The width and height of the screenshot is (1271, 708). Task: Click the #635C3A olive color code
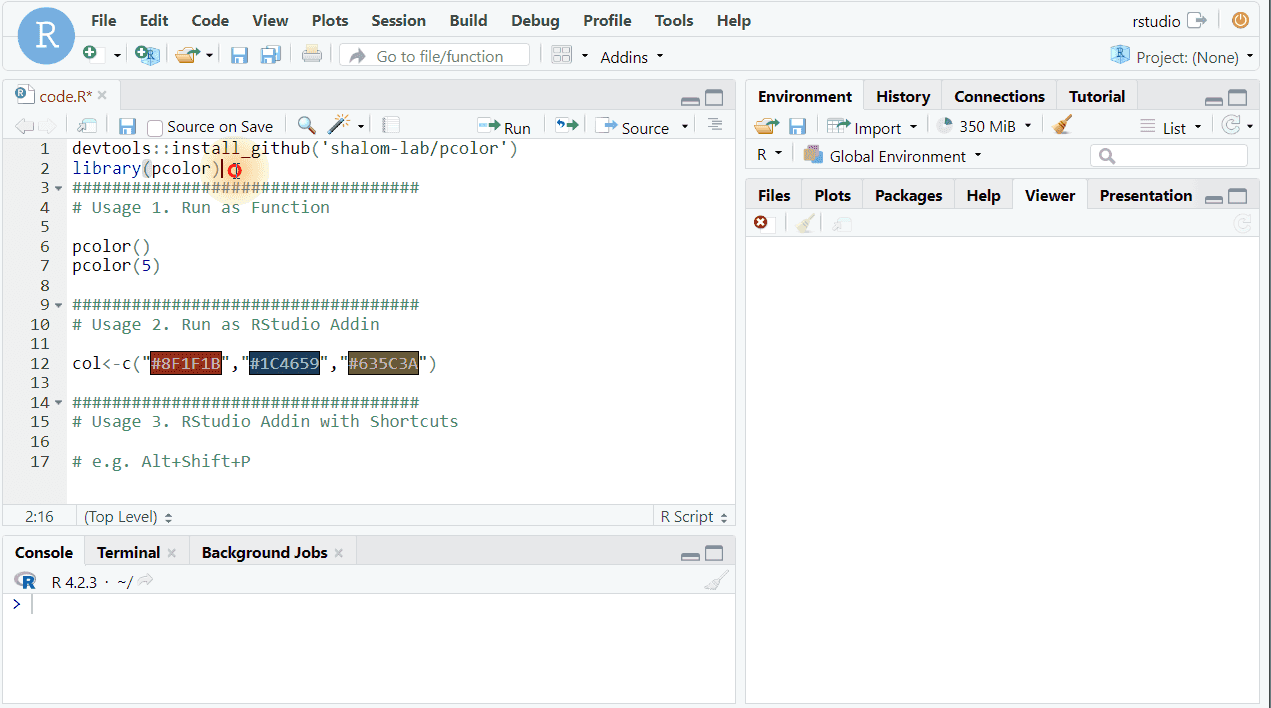coord(383,363)
